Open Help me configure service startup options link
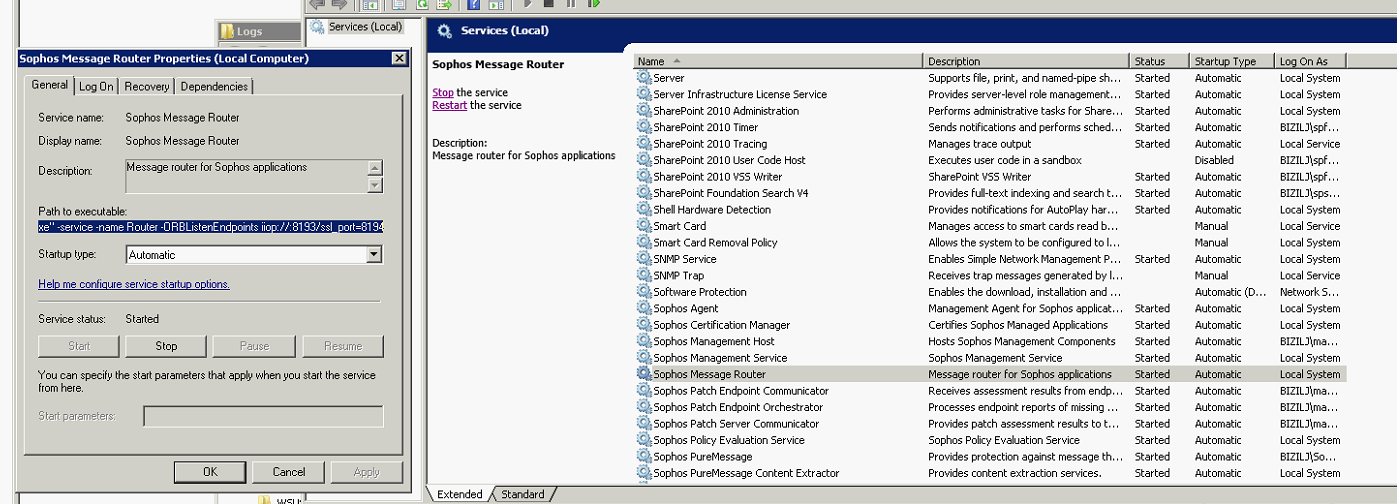Viewport: 1397px width, 504px height. point(134,284)
